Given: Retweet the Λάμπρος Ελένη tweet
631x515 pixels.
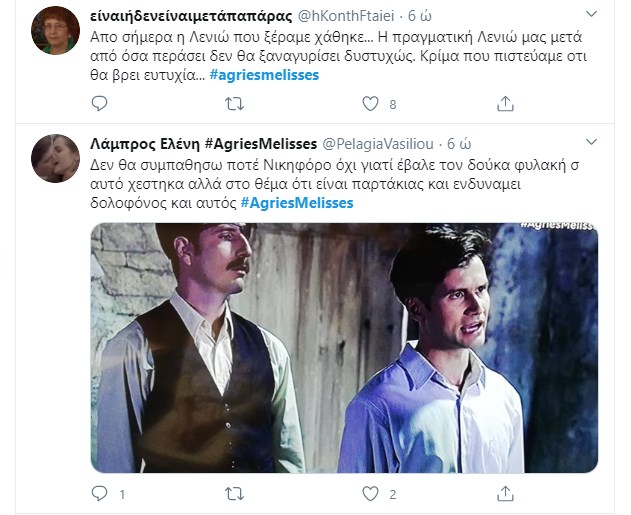Looking at the screenshot, I should click(x=234, y=493).
